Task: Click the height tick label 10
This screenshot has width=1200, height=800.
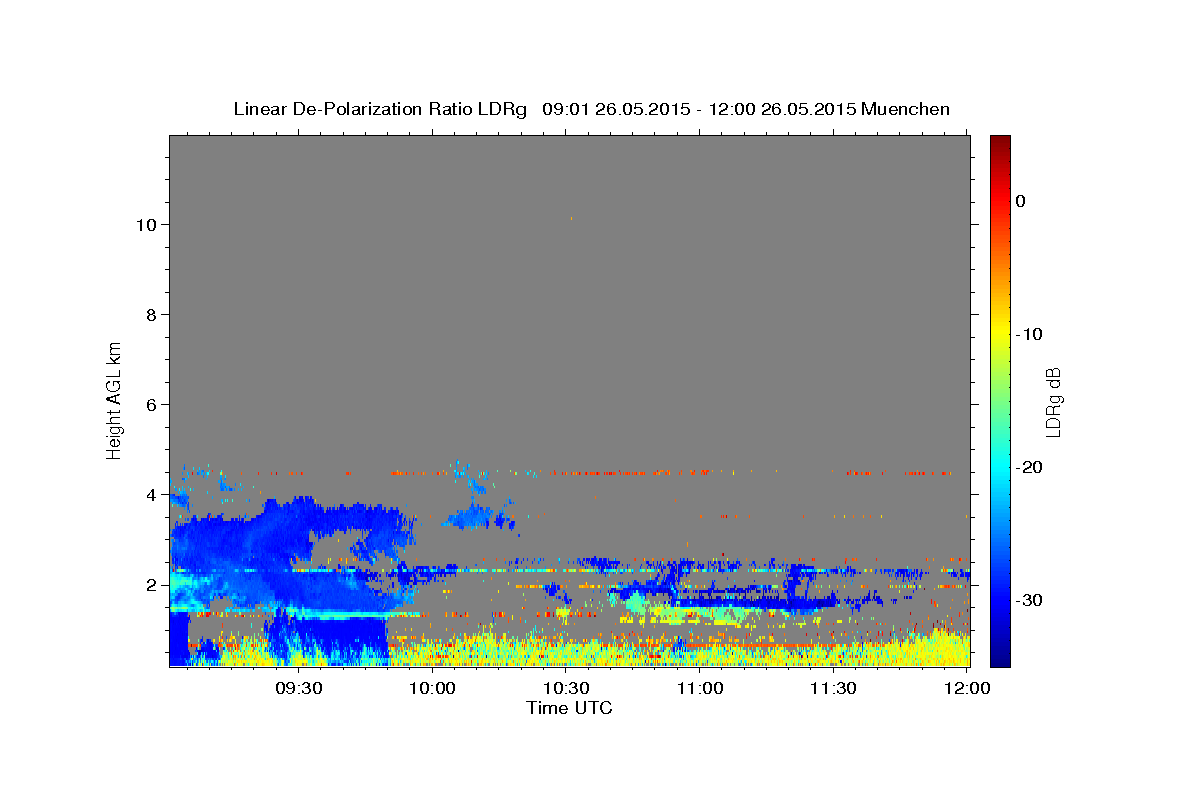Action: point(145,224)
